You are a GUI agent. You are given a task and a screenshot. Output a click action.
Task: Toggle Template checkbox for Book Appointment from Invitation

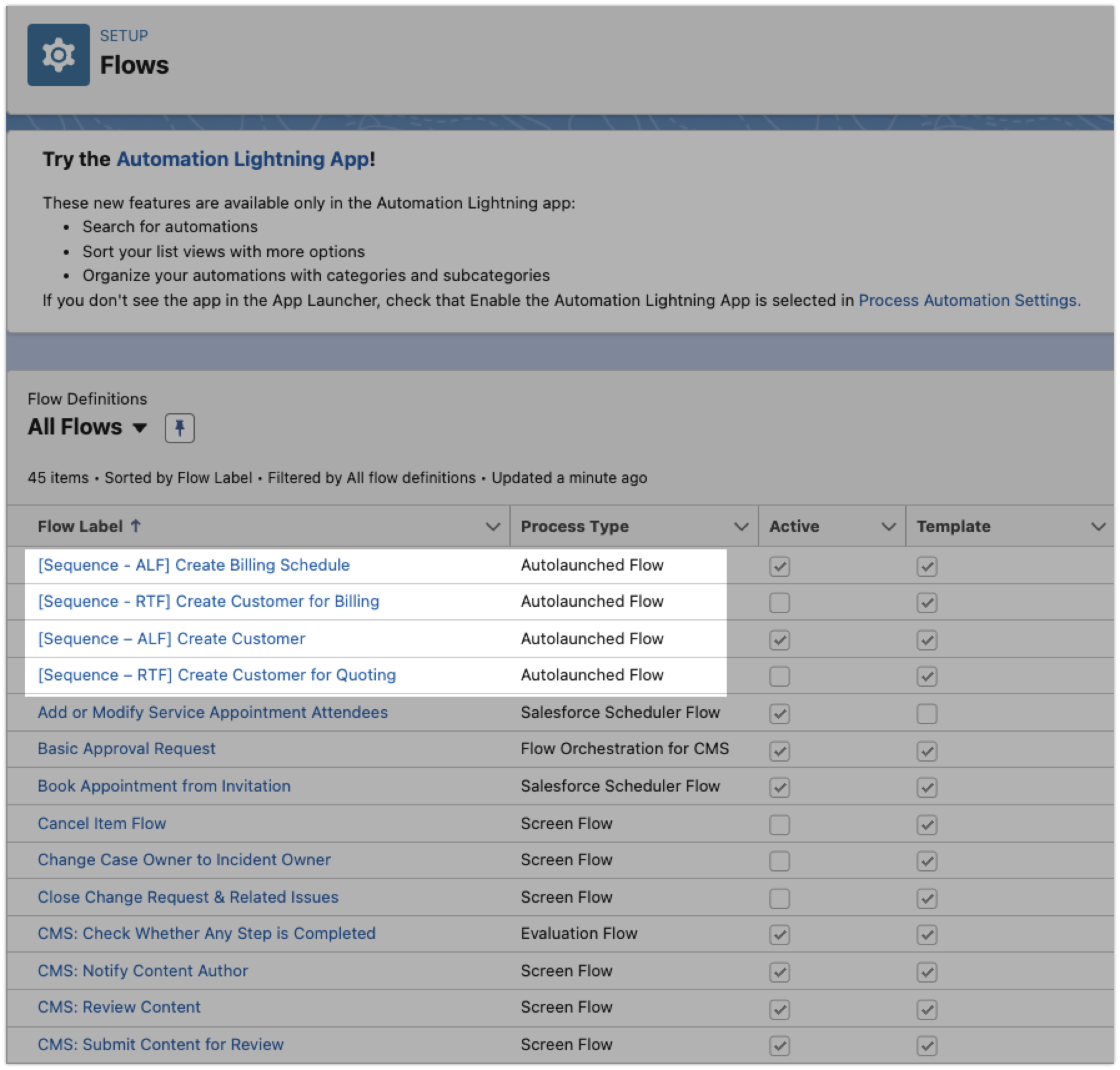coord(926,787)
